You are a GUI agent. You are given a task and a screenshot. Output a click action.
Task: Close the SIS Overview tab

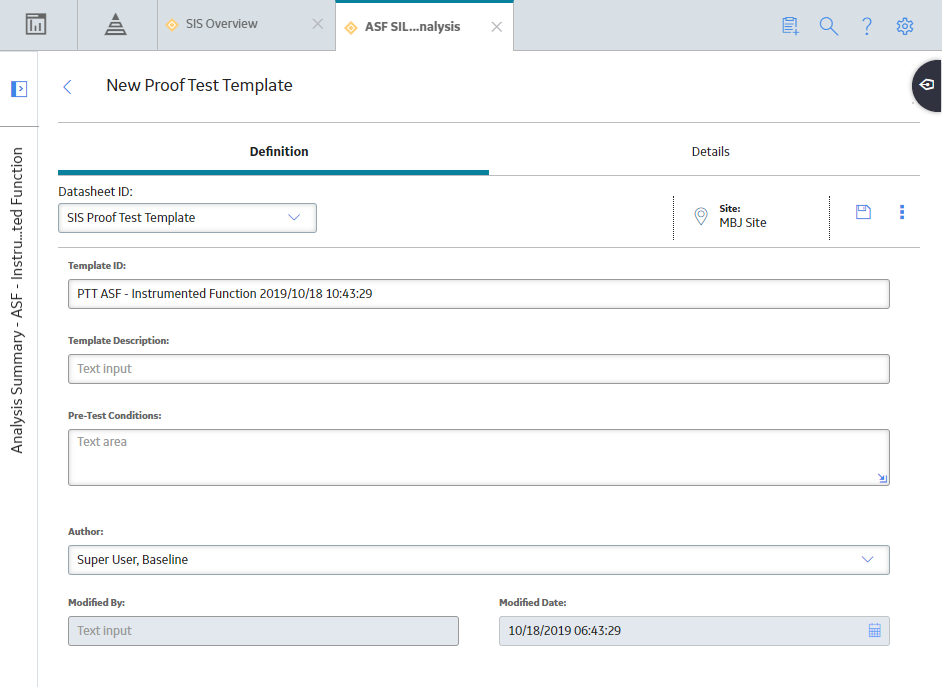318,24
